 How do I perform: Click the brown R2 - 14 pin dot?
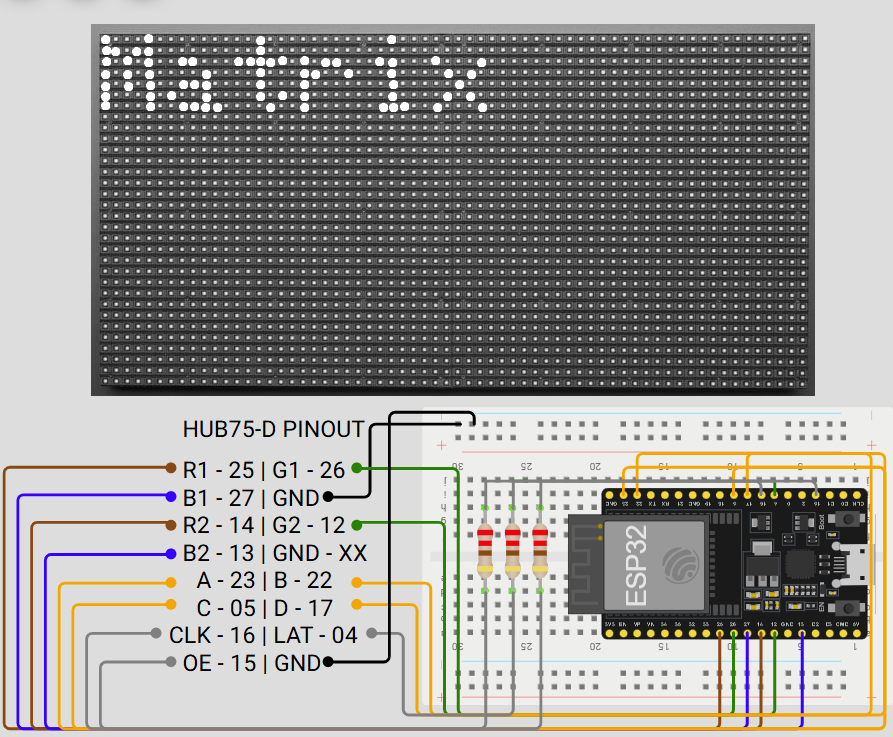[x=171, y=523]
